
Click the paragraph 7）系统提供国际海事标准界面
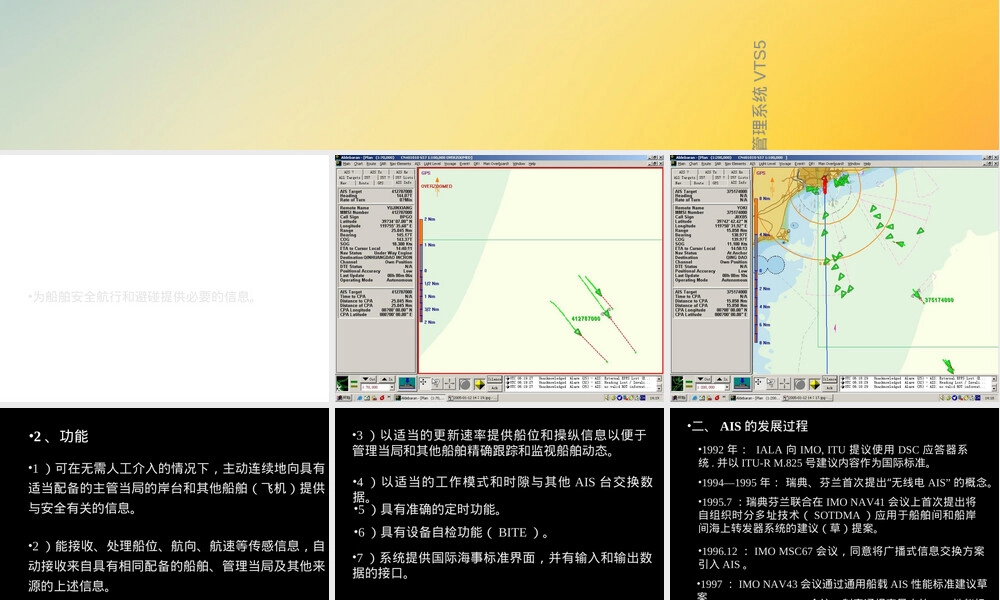[503, 565]
